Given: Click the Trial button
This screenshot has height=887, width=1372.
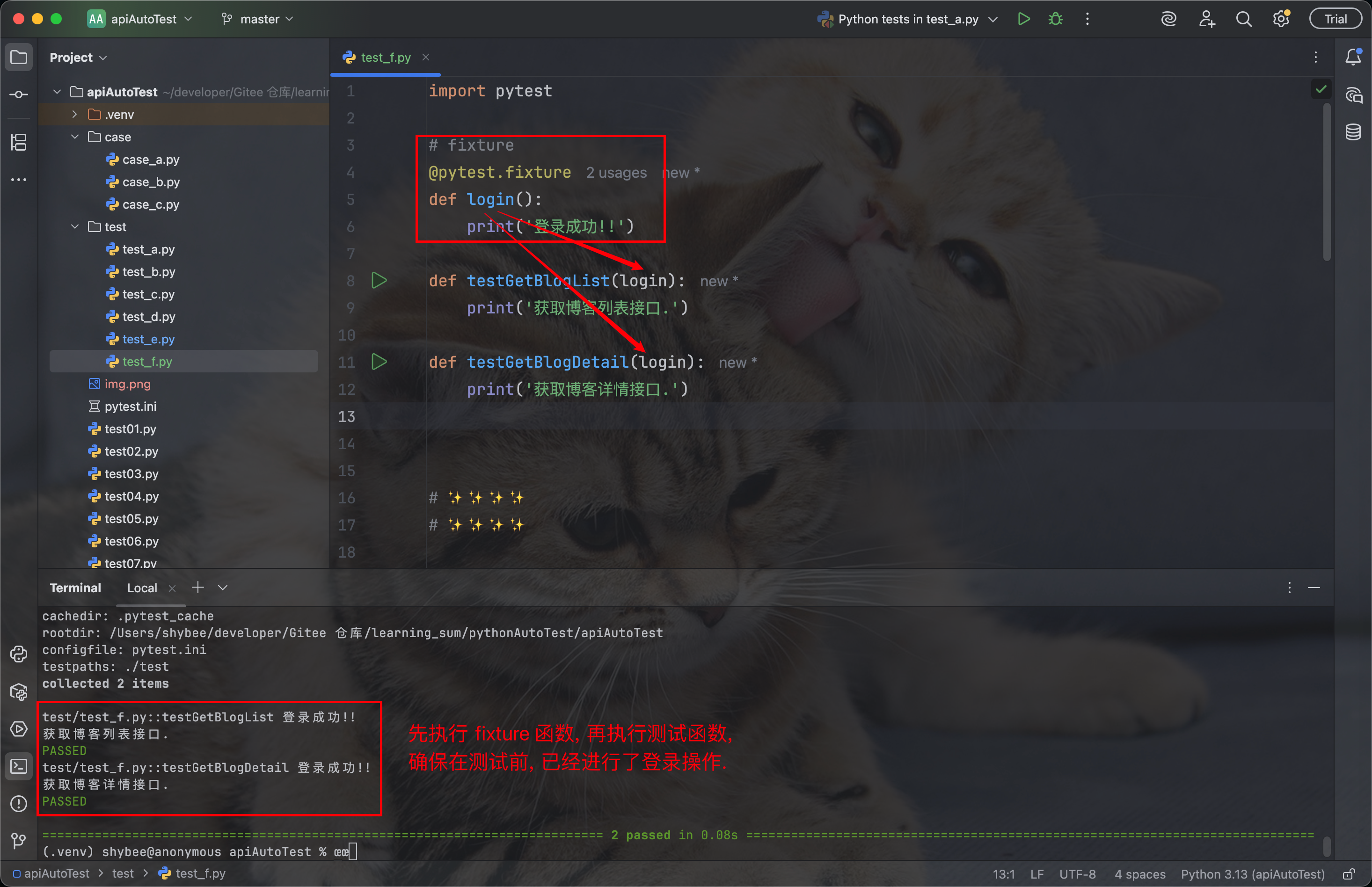Looking at the screenshot, I should point(1335,19).
